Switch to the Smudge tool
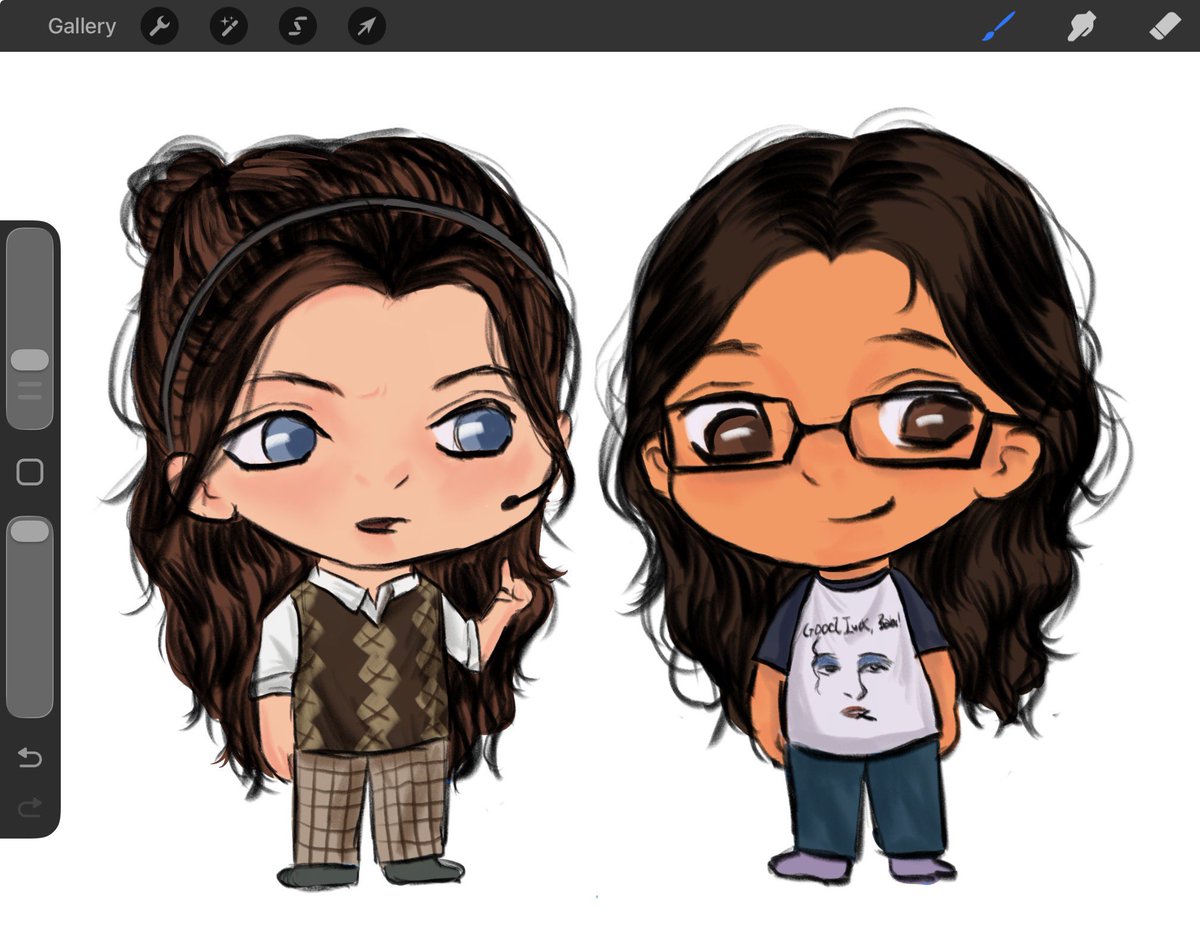Viewport: 1200px width, 938px height. point(1081,27)
